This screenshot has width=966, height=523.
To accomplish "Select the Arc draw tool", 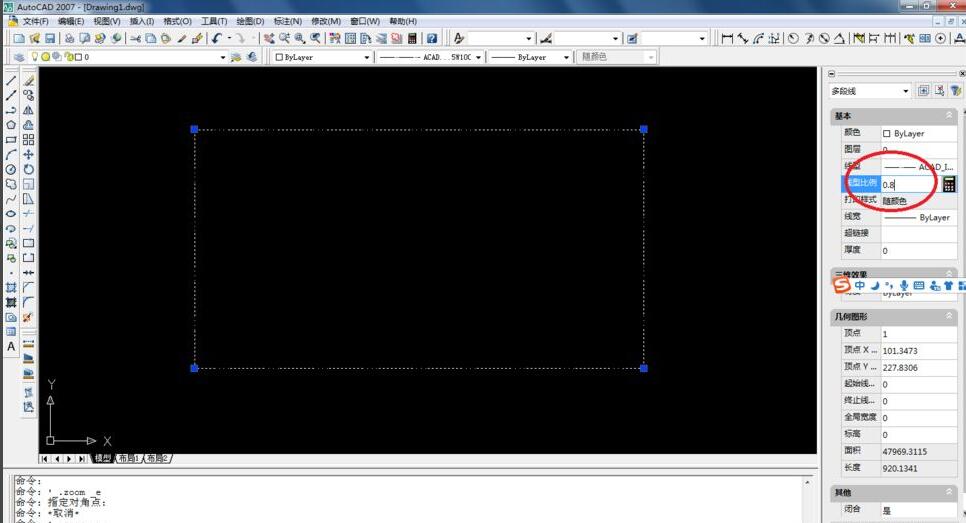I will pos(11,155).
